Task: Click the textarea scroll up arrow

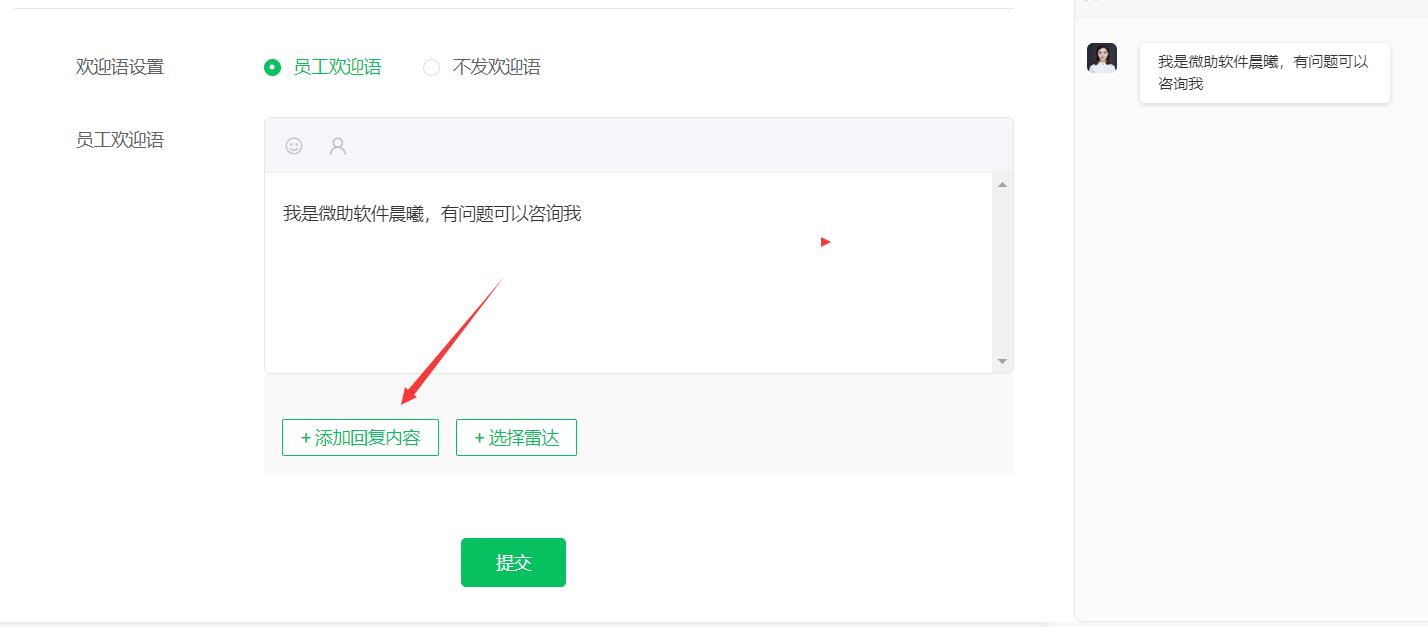Action: tap(1002, 184)
